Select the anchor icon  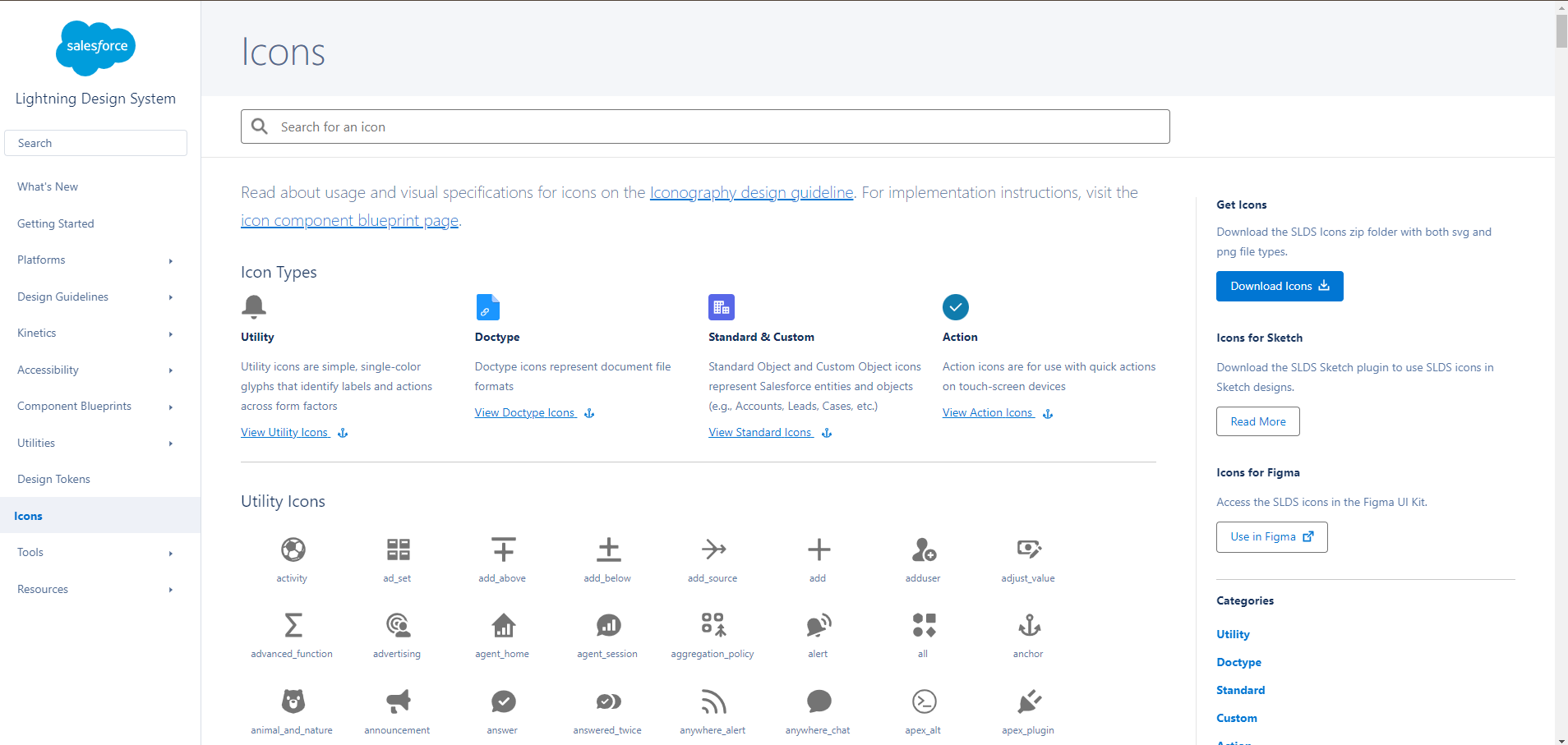pyautogui.click(x=1029, y=625)
